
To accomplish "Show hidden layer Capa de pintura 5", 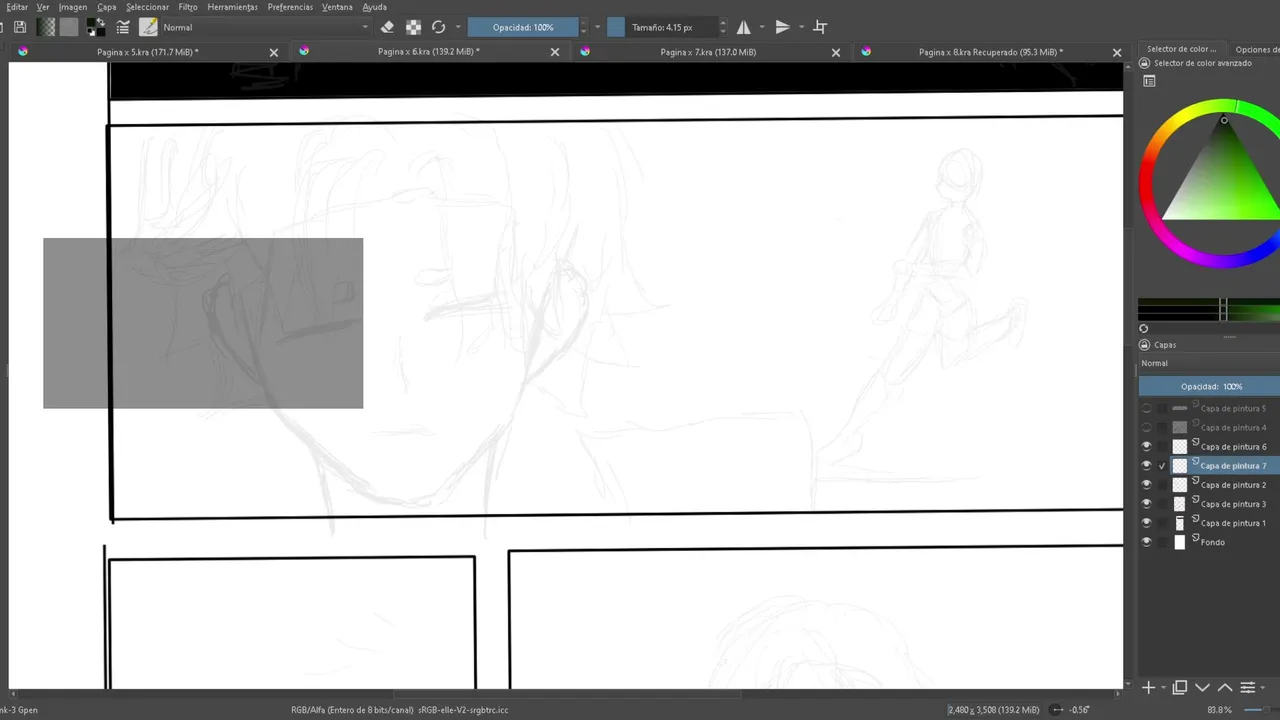I will pyautogui.click(x=1147, y=408).
